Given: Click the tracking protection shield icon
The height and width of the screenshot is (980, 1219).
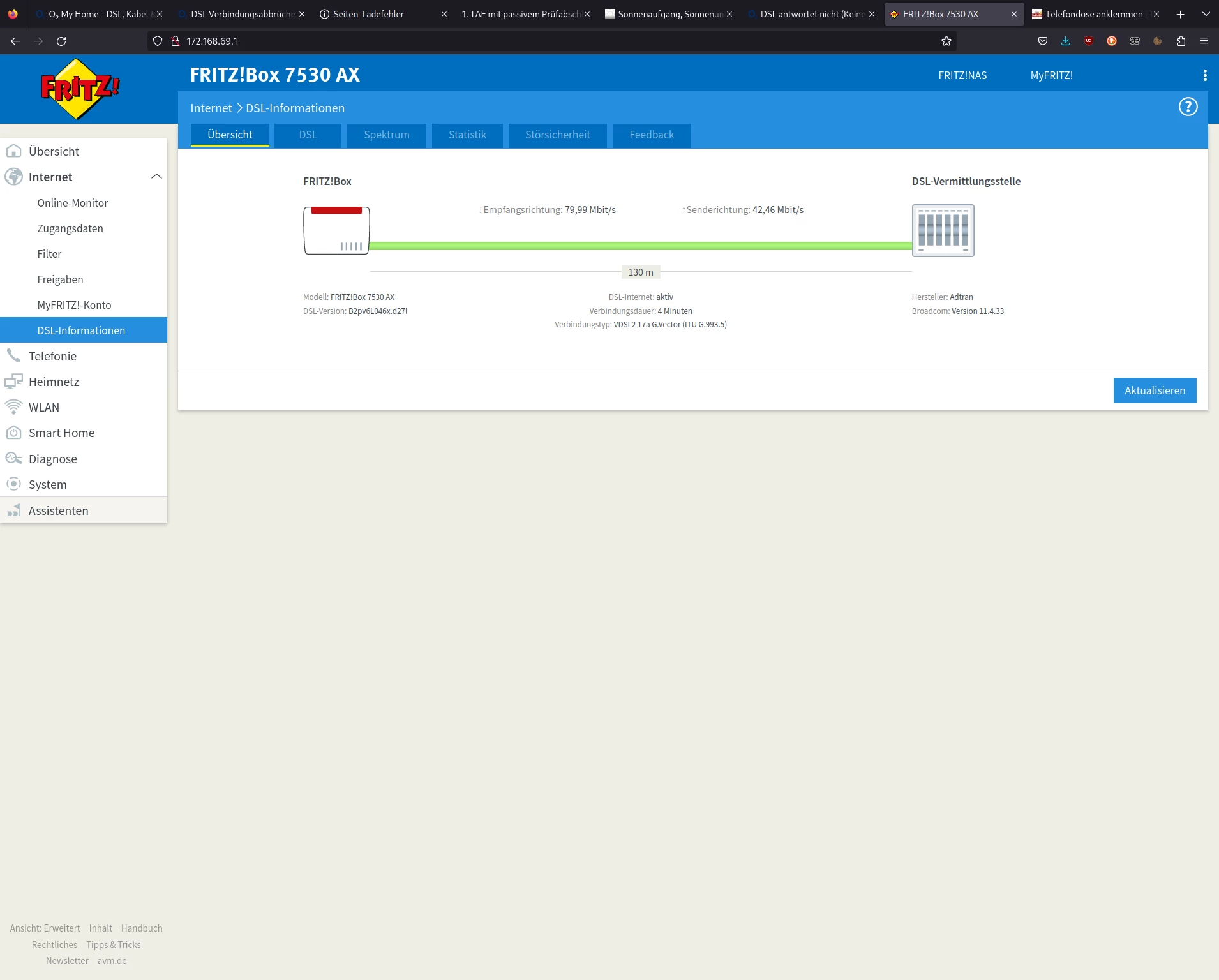Looking at the screenshot, I should coord(158,41).
